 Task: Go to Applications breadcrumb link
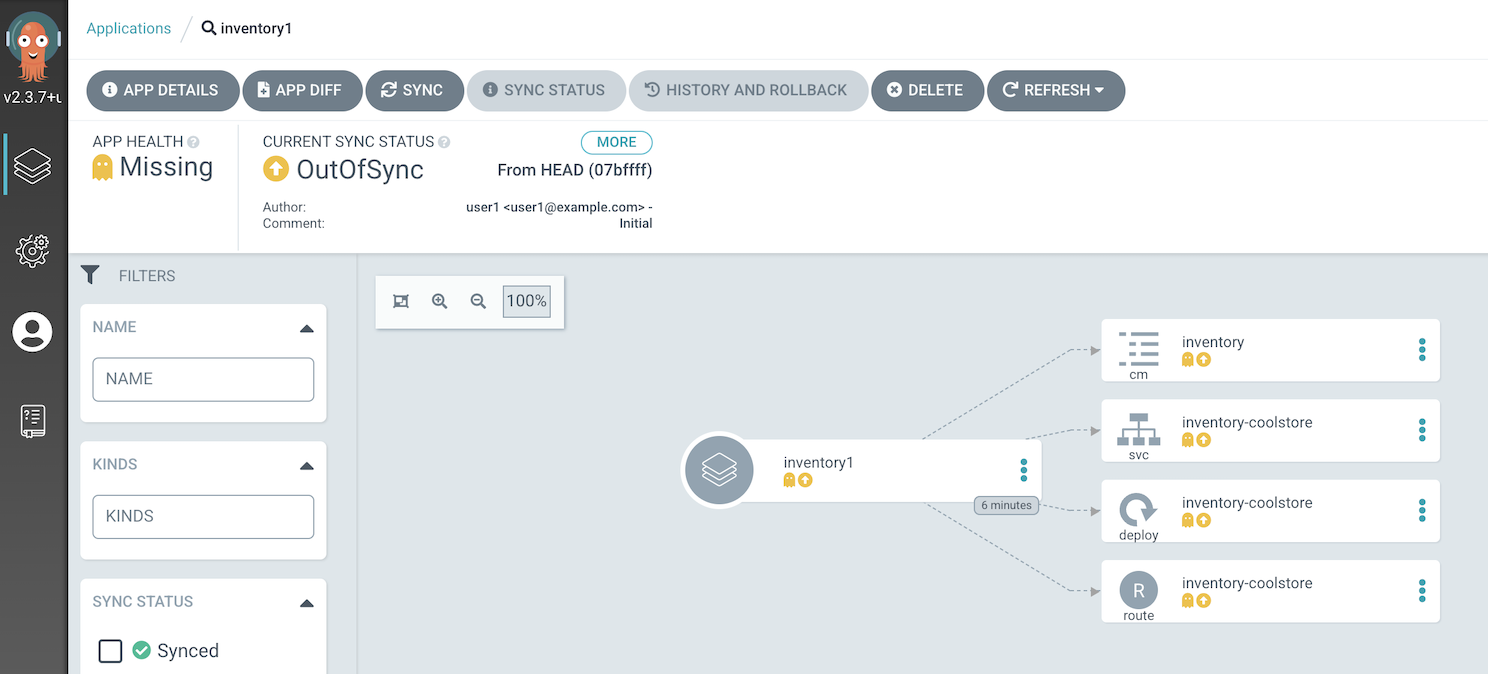click(129, 28)
